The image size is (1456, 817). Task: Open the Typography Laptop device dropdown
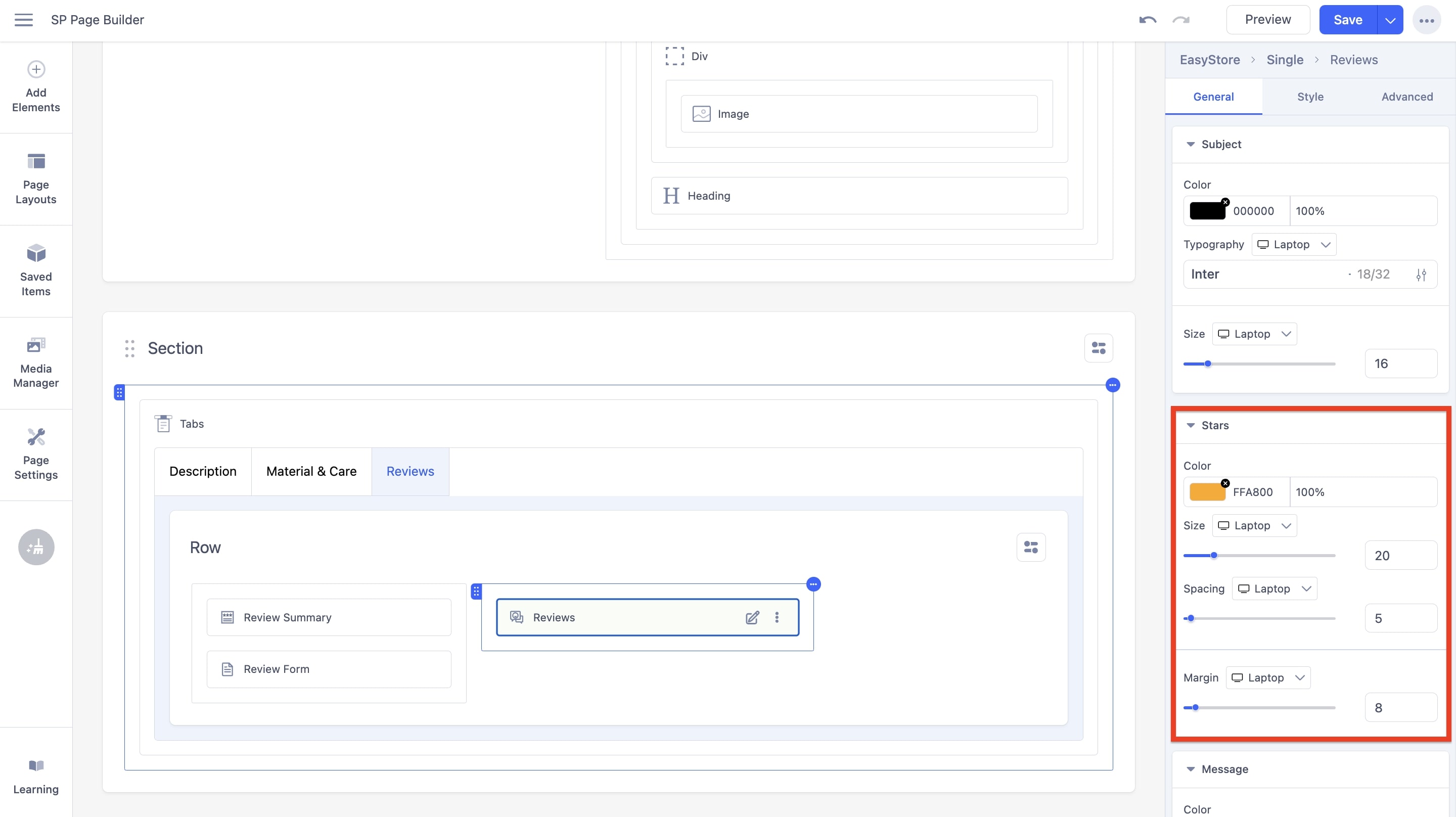(1294, 244)
